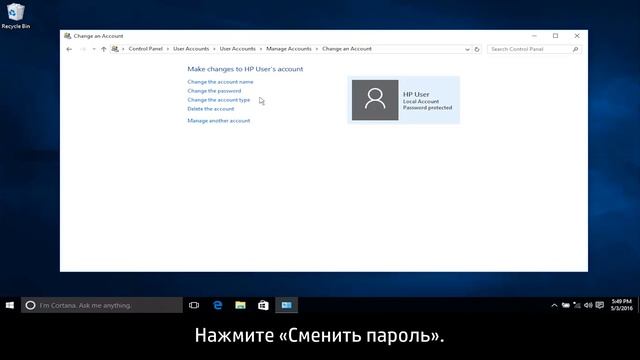
Task: Click the Change an Account breadcrumb
Action: 347,49
